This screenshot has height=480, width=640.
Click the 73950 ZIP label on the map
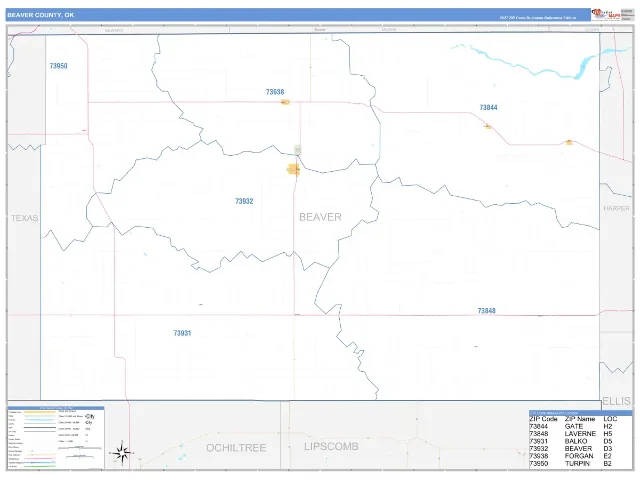click(58, 66)
